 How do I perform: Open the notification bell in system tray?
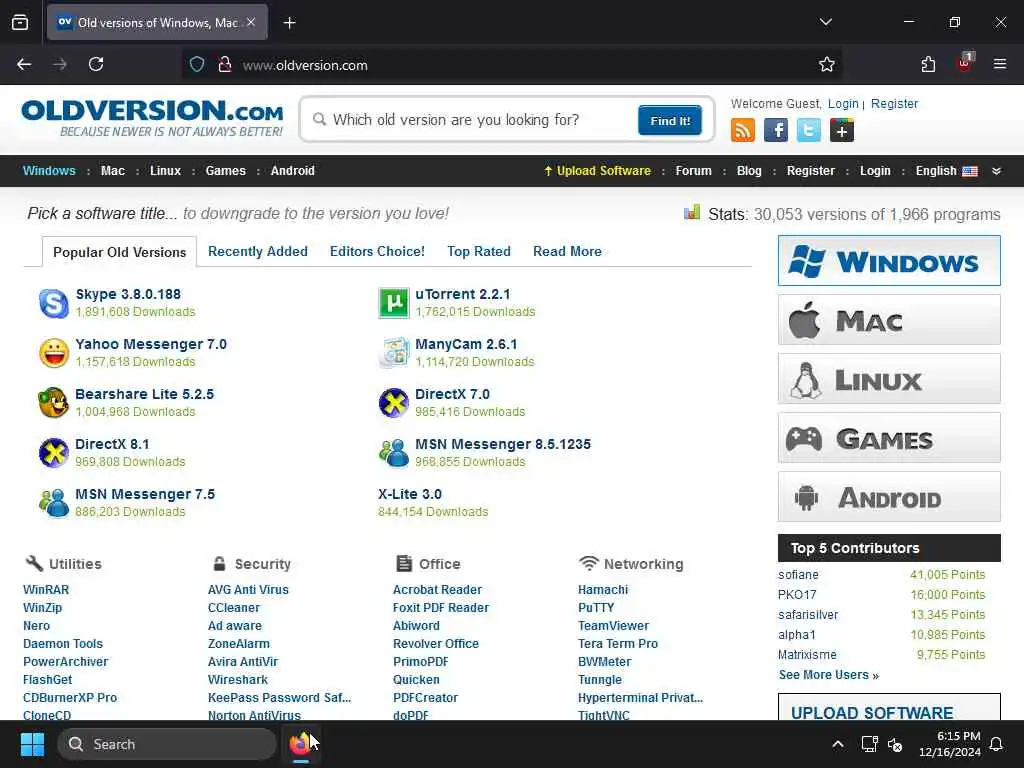997,744
